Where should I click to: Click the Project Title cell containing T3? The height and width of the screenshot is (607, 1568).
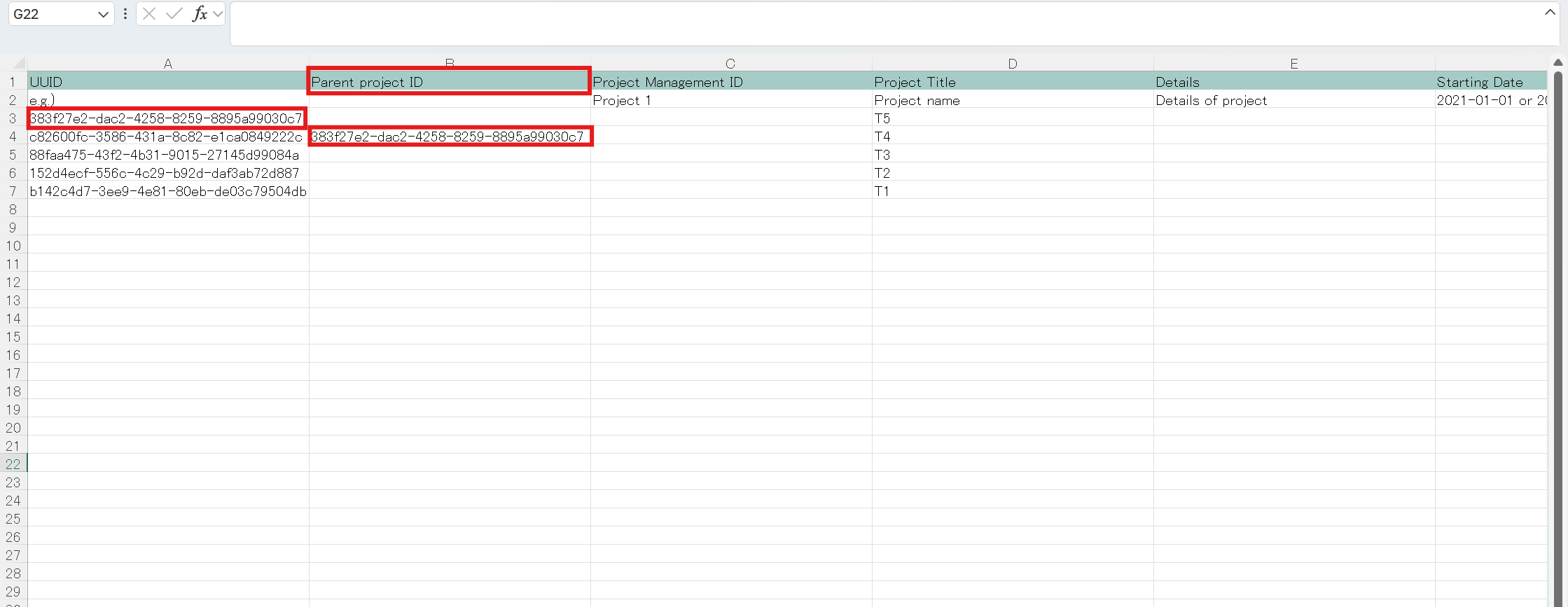tap(1012, 155)
